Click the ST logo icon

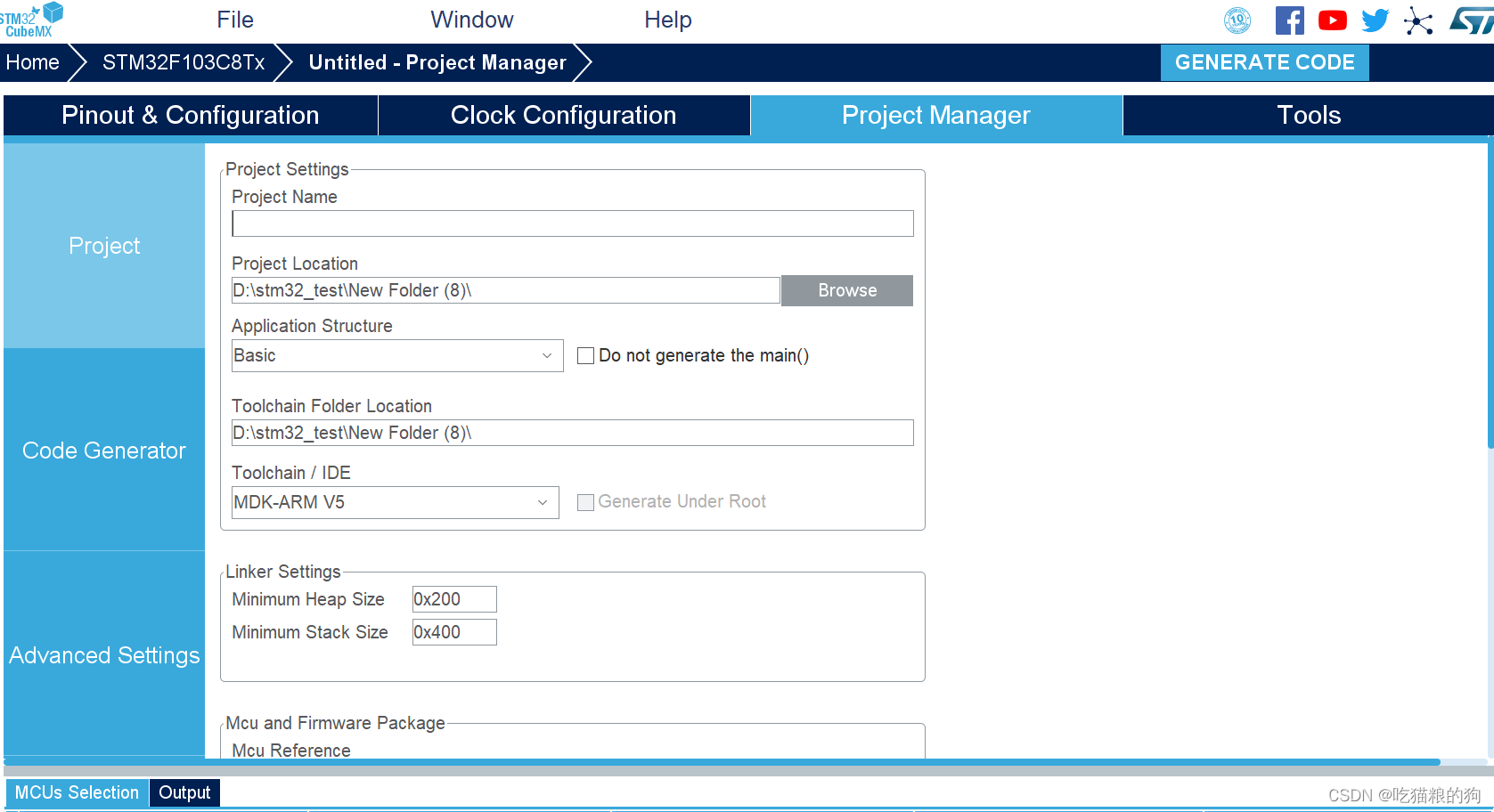click(1471, 20)
